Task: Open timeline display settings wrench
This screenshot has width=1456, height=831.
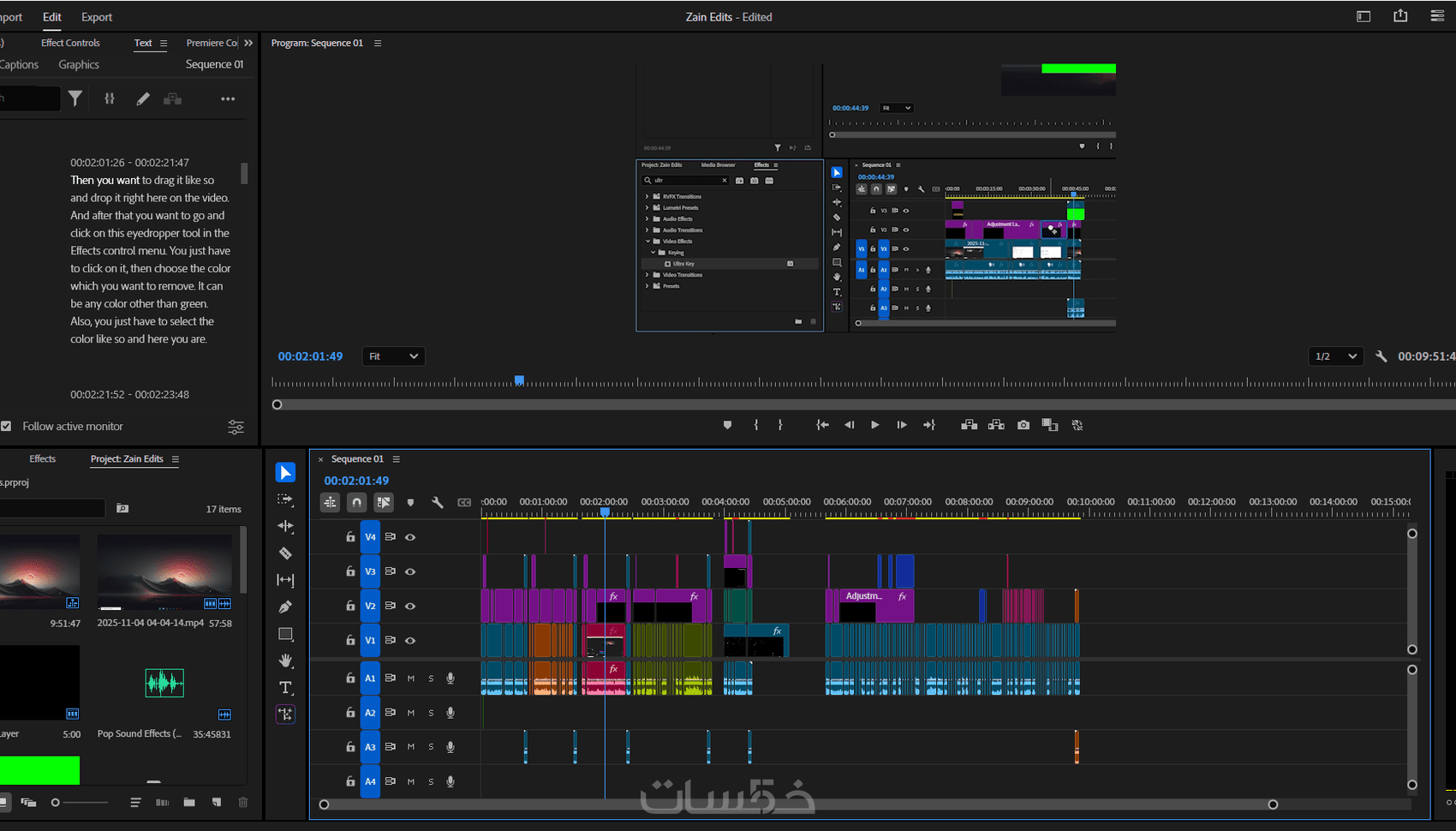Action: pyautogui.click(x=437, y=503)
